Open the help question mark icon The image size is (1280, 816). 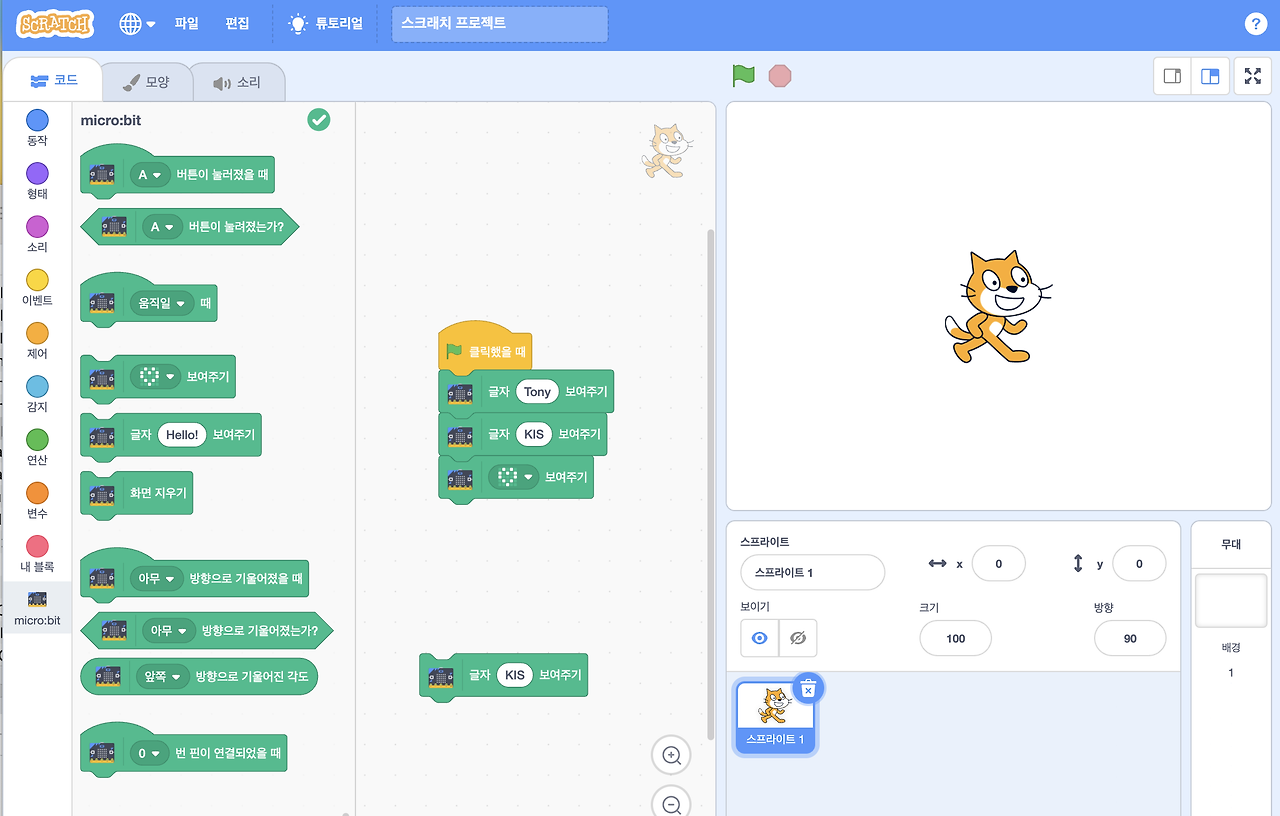pyautogui.click(x=1255, y=24)
